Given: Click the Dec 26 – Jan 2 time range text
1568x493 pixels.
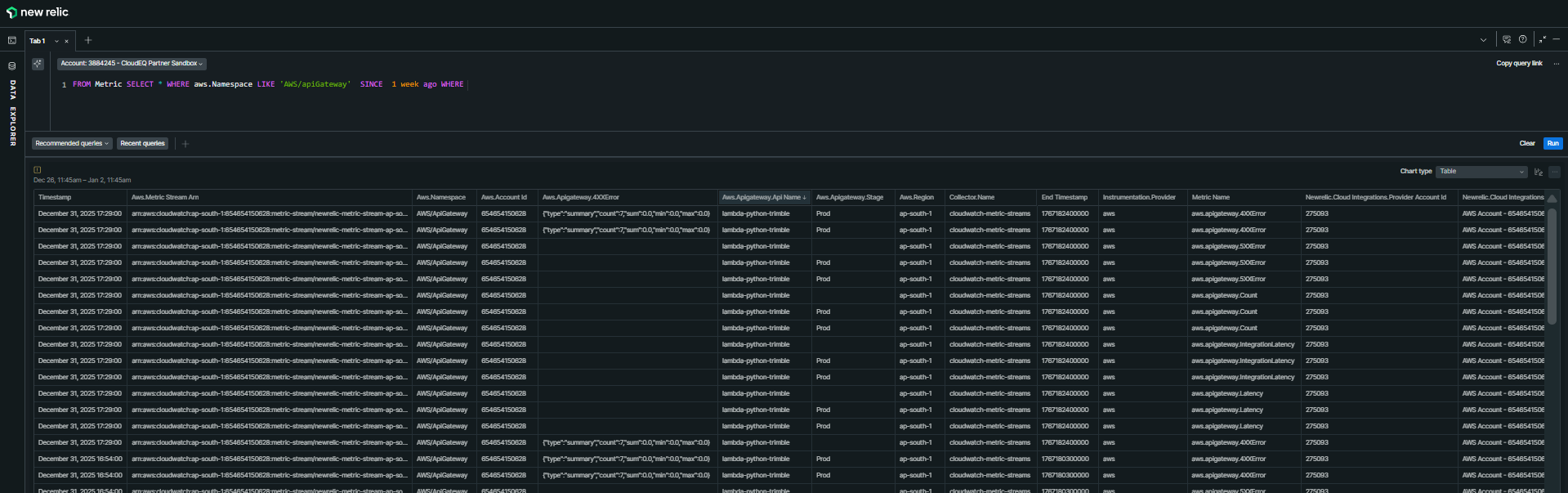Looking at the screenshot, I should (x=82, y=180).
